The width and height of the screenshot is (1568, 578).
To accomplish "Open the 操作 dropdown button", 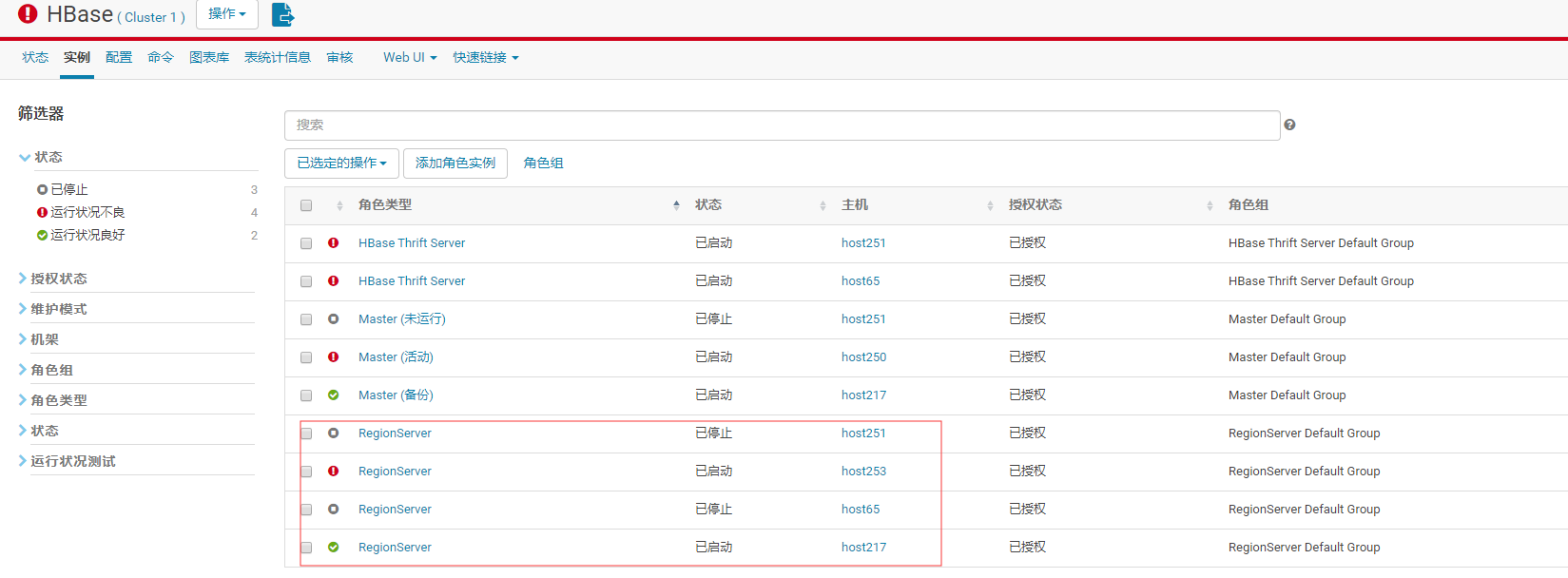I will click(227, 14).
